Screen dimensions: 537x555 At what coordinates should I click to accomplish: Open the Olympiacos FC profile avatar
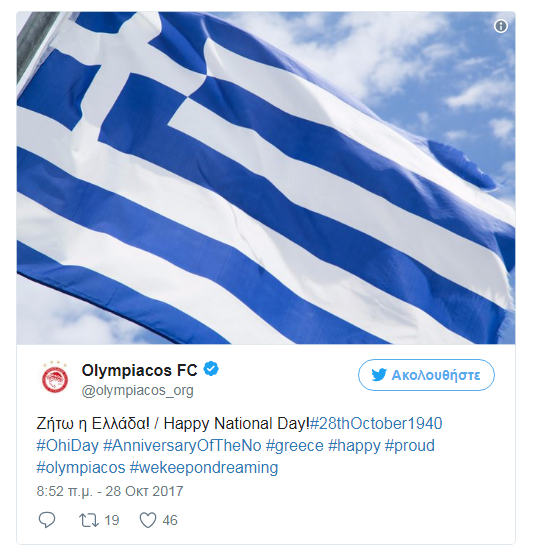pos(55,378)
